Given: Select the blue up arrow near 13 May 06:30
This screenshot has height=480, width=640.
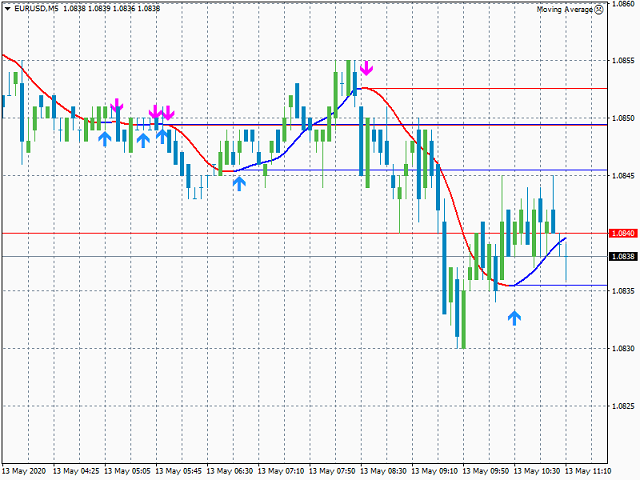Looking at the screenshot, I should [x=239, y=183].
